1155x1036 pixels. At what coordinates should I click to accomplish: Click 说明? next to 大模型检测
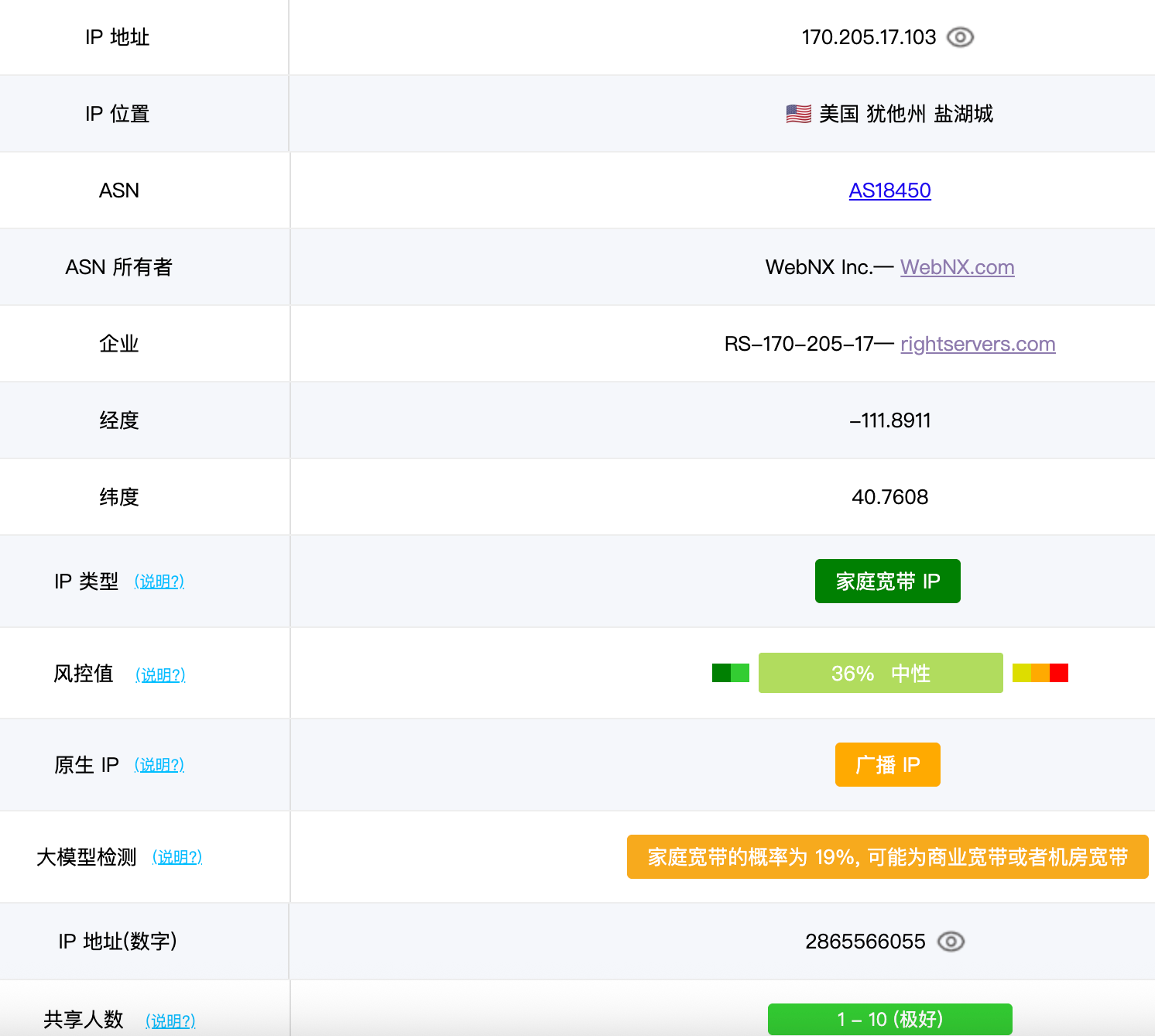(x=177, y=857)
